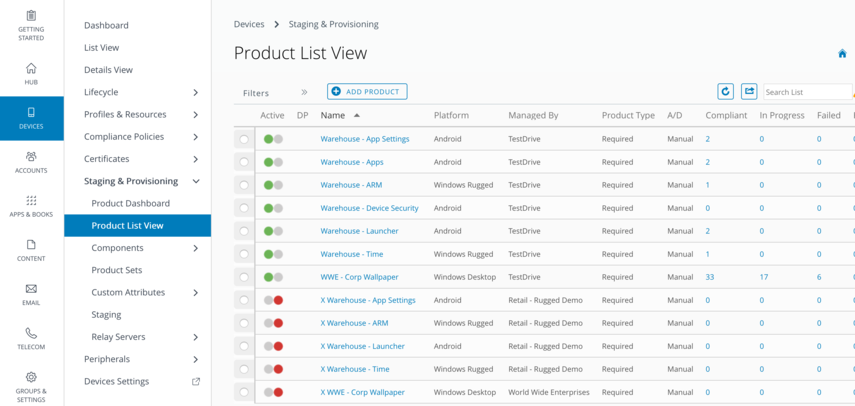Select radio button for X Warehouse - ARM
Image resolution: width=855 pixels, height=406 pixels.
[x=244, y=323]
